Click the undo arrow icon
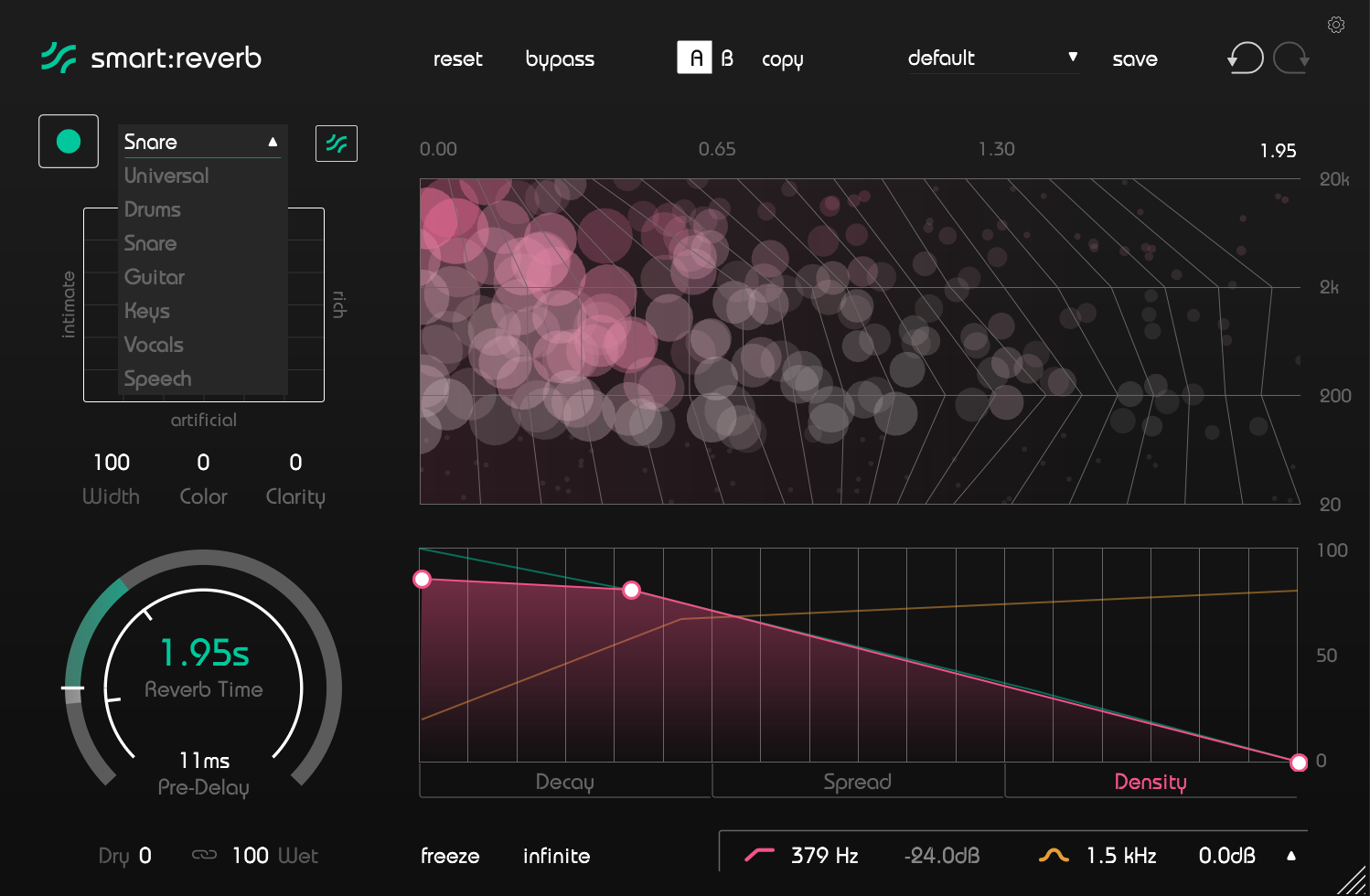Image resolution: width=1370 pixels, height=896 pixels. click(x=1246, y=59)
